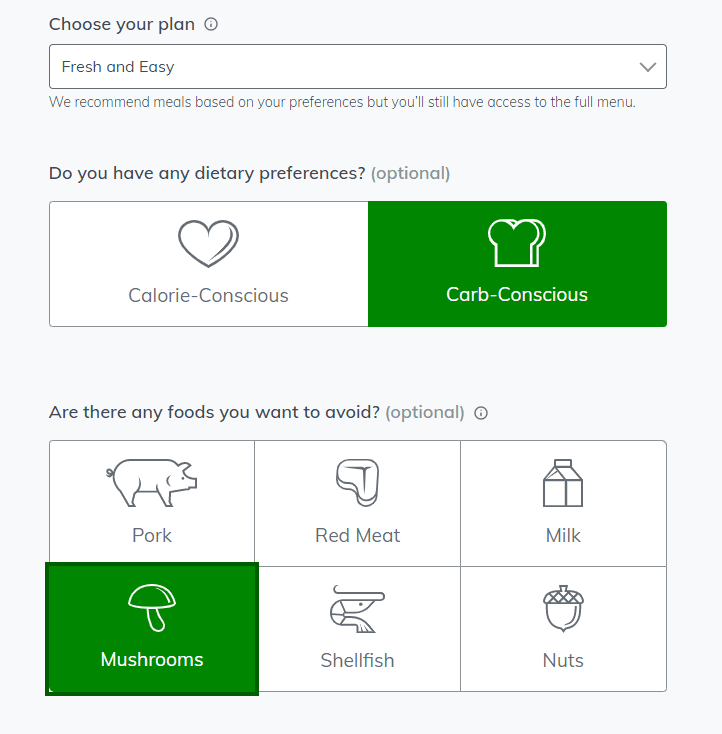
Task: Expand the plan dropdown chevron
Action: [648, 67]
